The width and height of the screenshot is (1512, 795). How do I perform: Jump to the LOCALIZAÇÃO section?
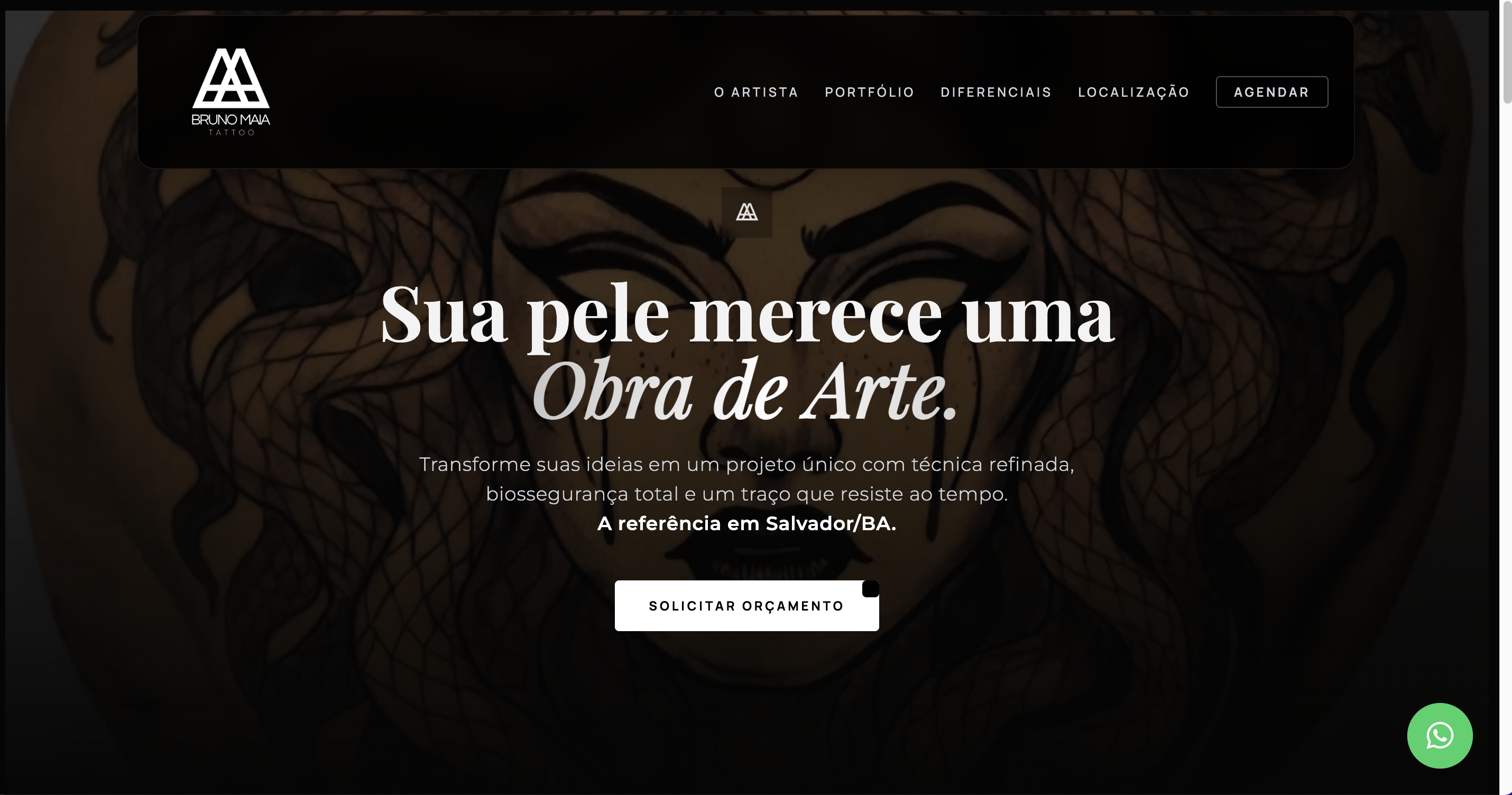coord(1133,92)
